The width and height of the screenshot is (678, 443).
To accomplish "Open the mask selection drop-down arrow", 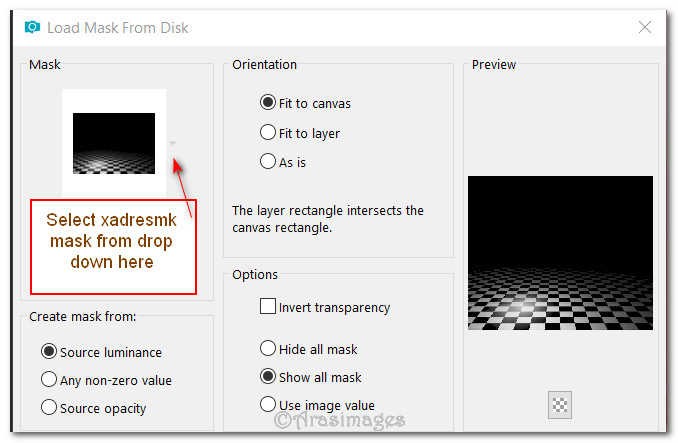I will coord(173,143).
